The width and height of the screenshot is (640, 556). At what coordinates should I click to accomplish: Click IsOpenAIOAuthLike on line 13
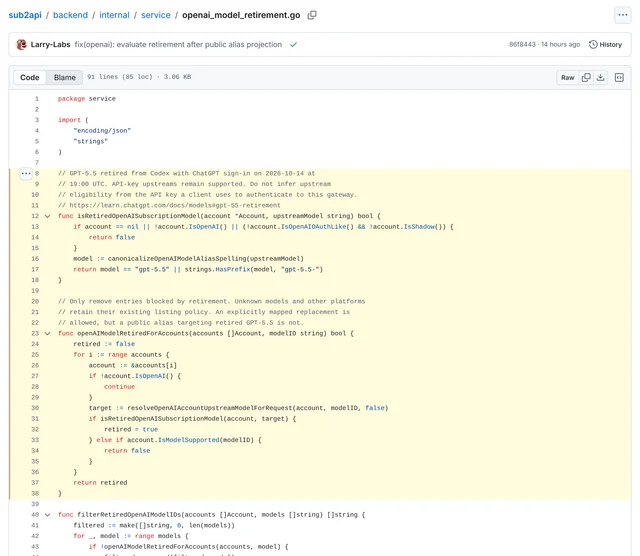(x=313, y=227)
